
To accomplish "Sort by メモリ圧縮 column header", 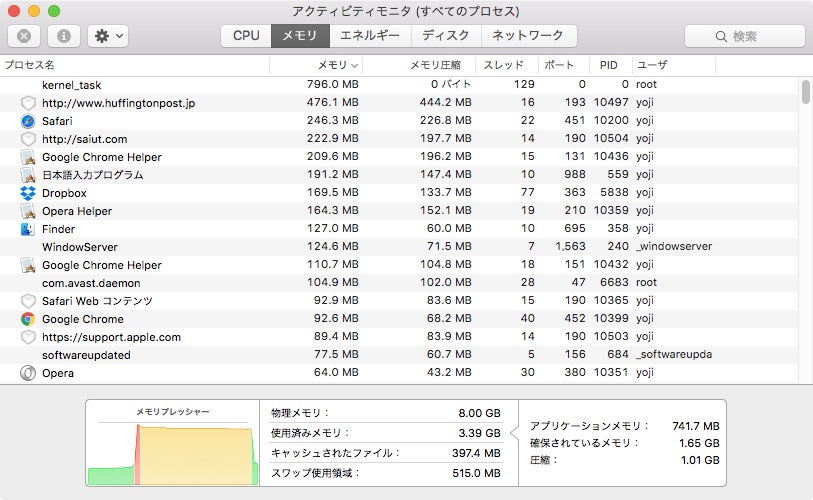I will coord(419,65).
